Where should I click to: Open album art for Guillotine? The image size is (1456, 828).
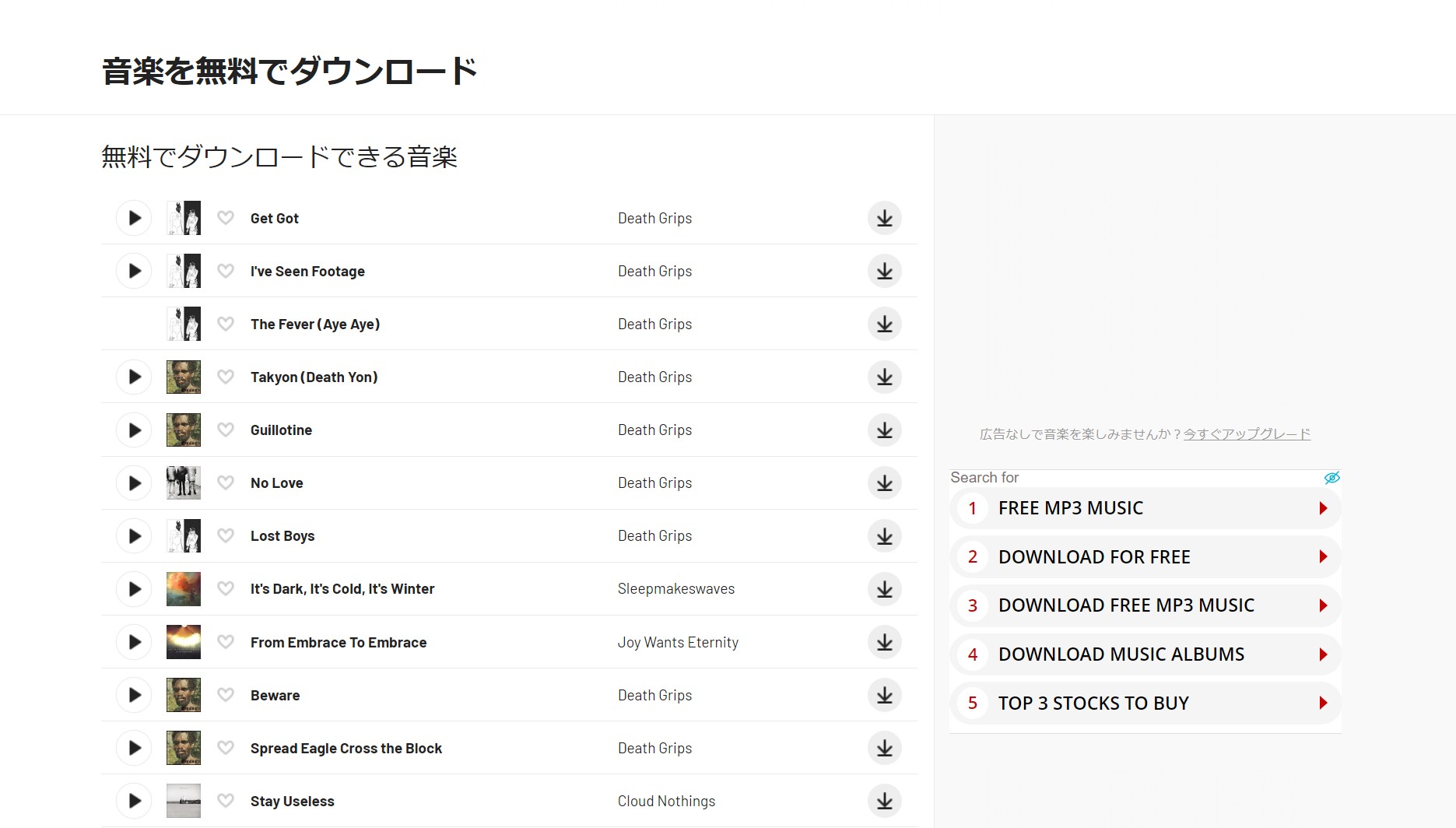tap(184, 430)
